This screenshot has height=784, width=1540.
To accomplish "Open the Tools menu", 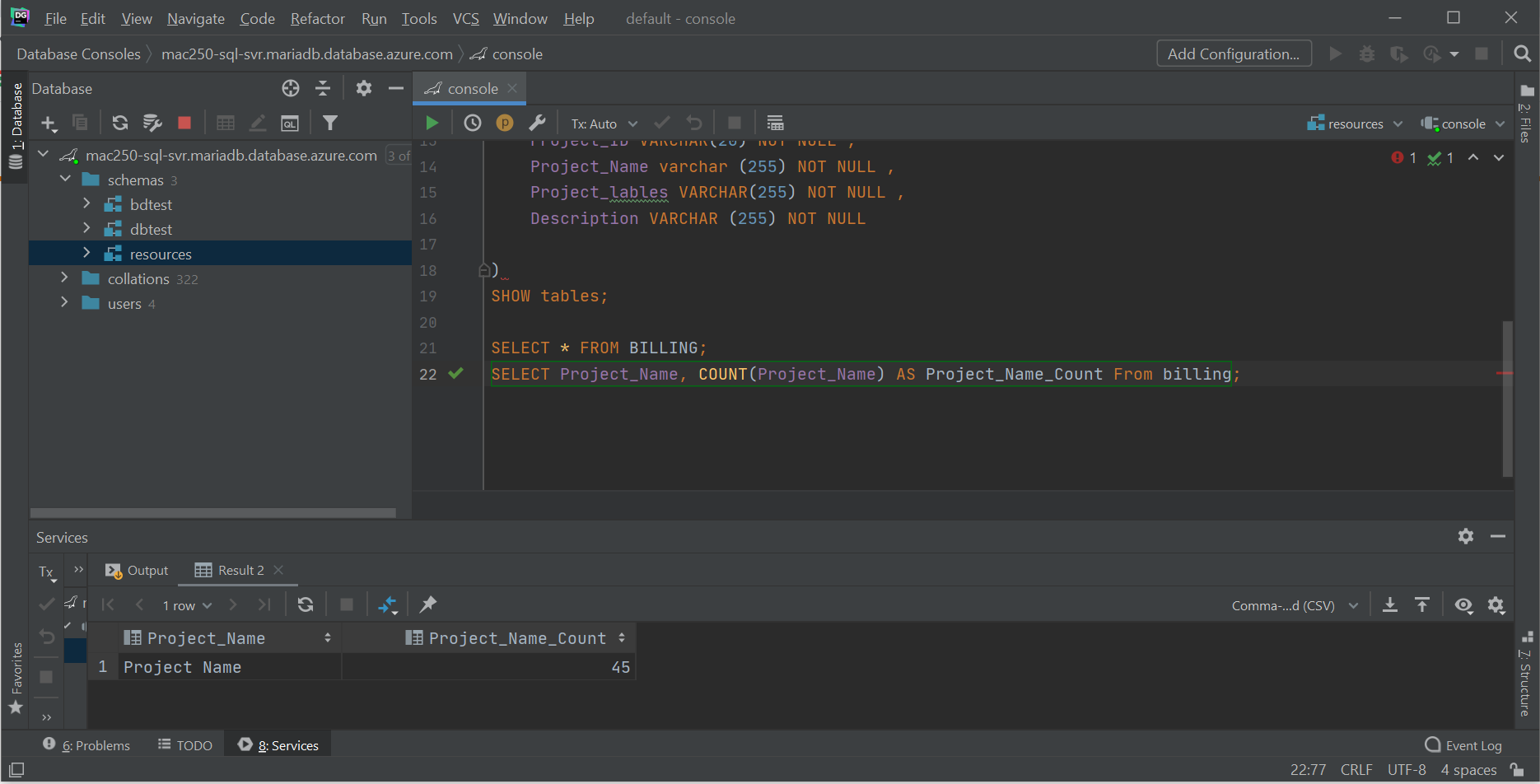I will 418,18.
